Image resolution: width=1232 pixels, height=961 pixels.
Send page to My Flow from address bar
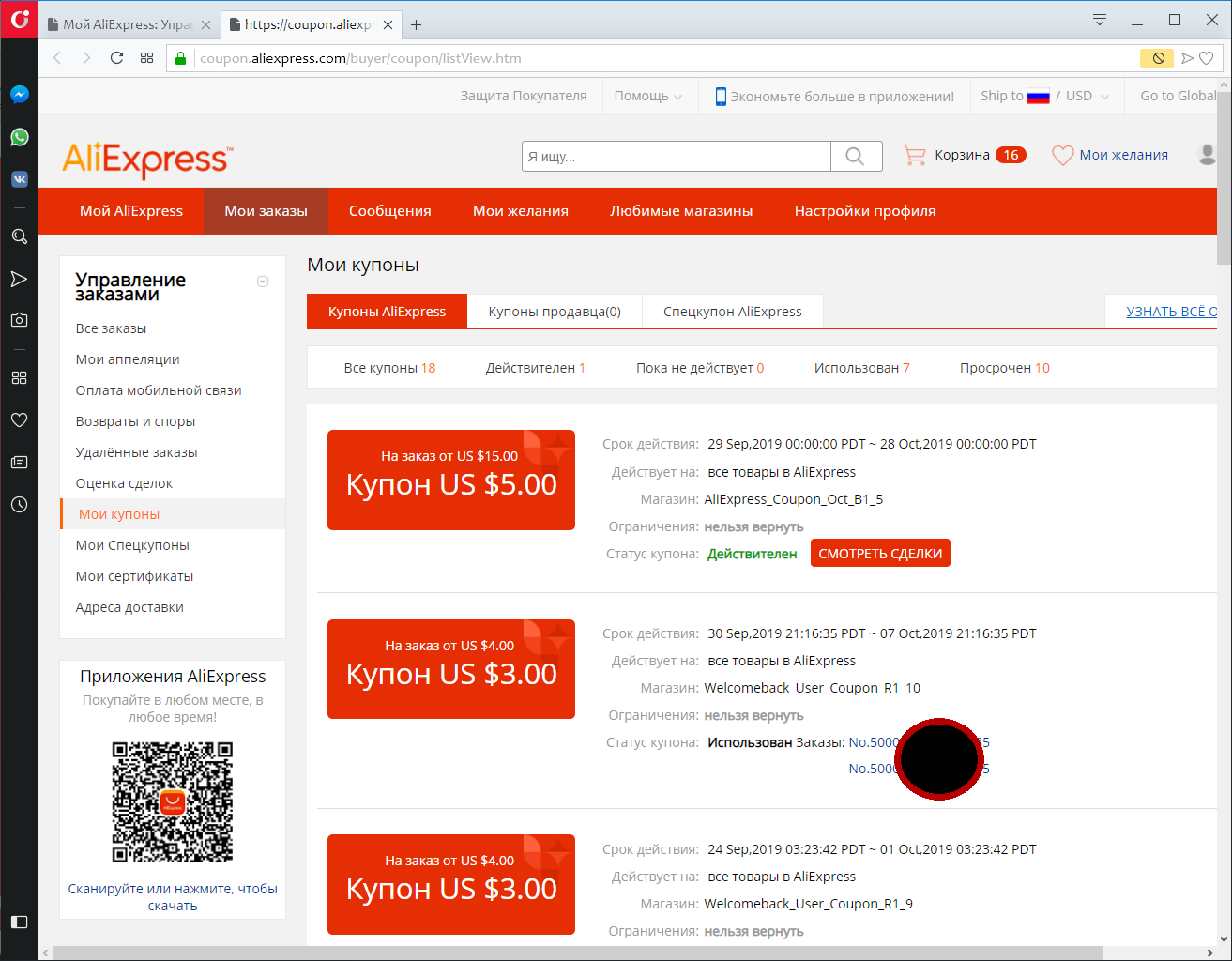pos(1187,58)
